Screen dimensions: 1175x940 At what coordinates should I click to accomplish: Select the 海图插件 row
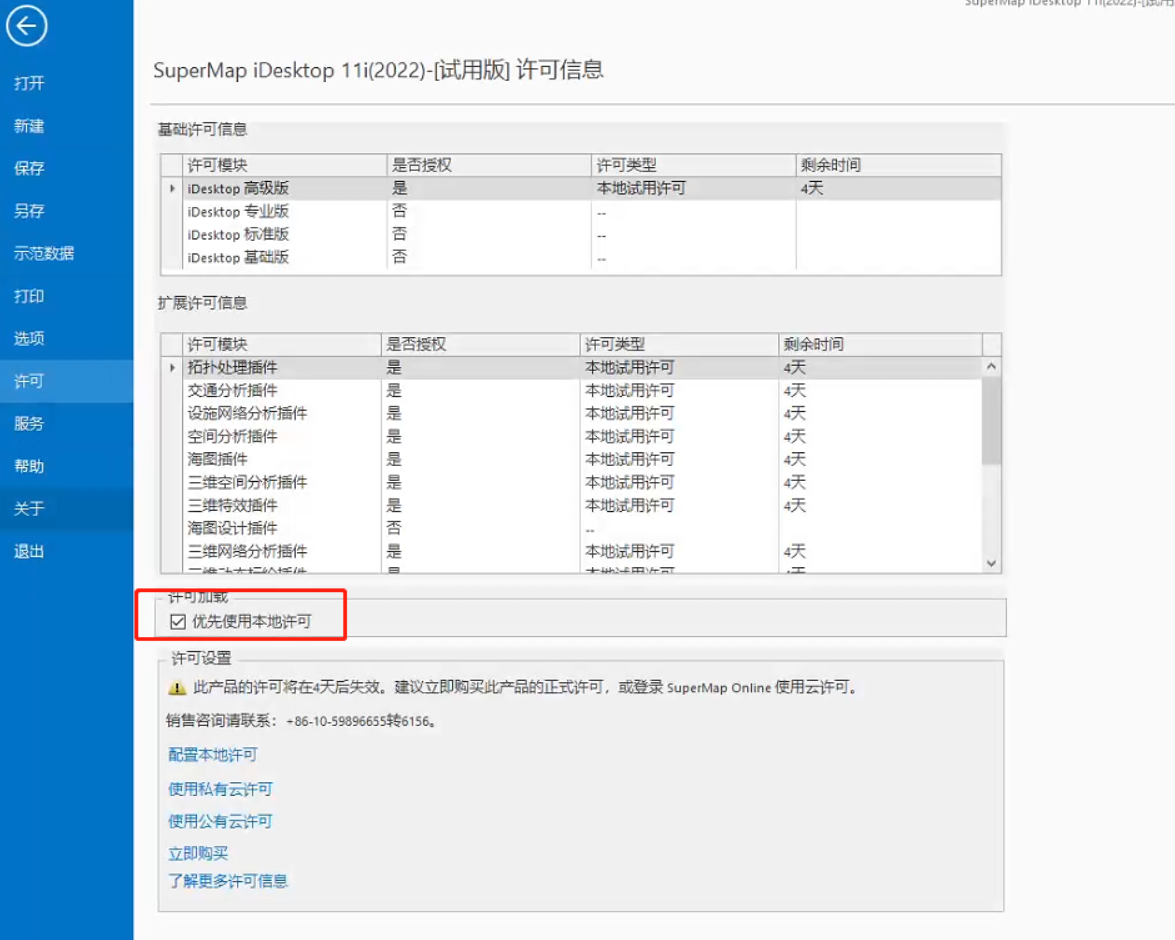click(571, 459)
